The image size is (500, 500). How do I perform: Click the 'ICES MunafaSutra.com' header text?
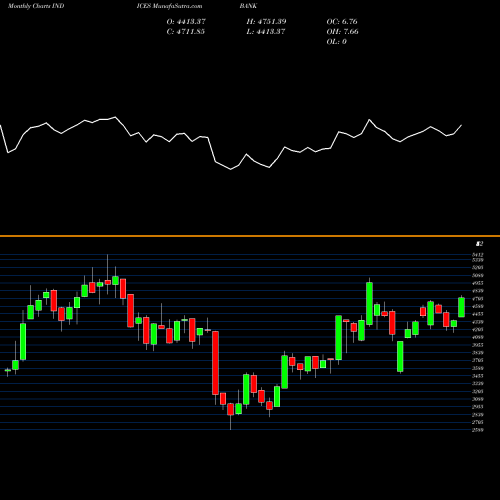[x=169, y=6]
